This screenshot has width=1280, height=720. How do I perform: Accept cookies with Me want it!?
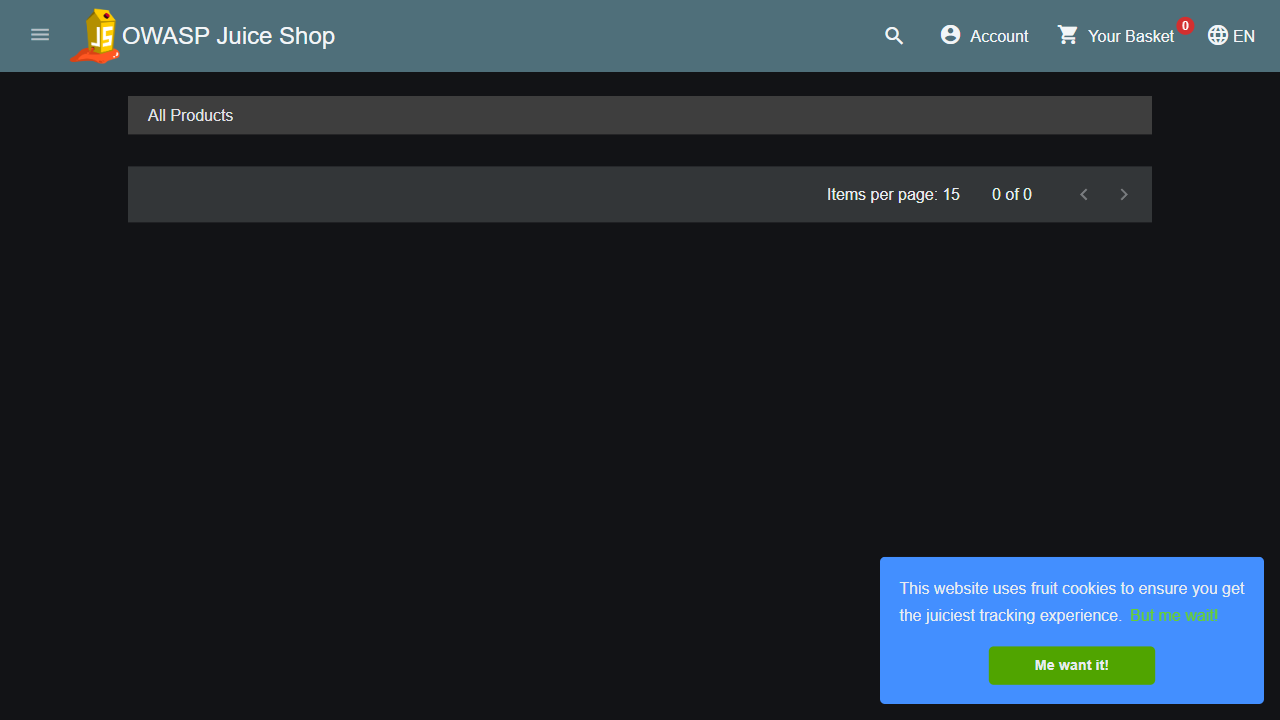coord(1072,666)
